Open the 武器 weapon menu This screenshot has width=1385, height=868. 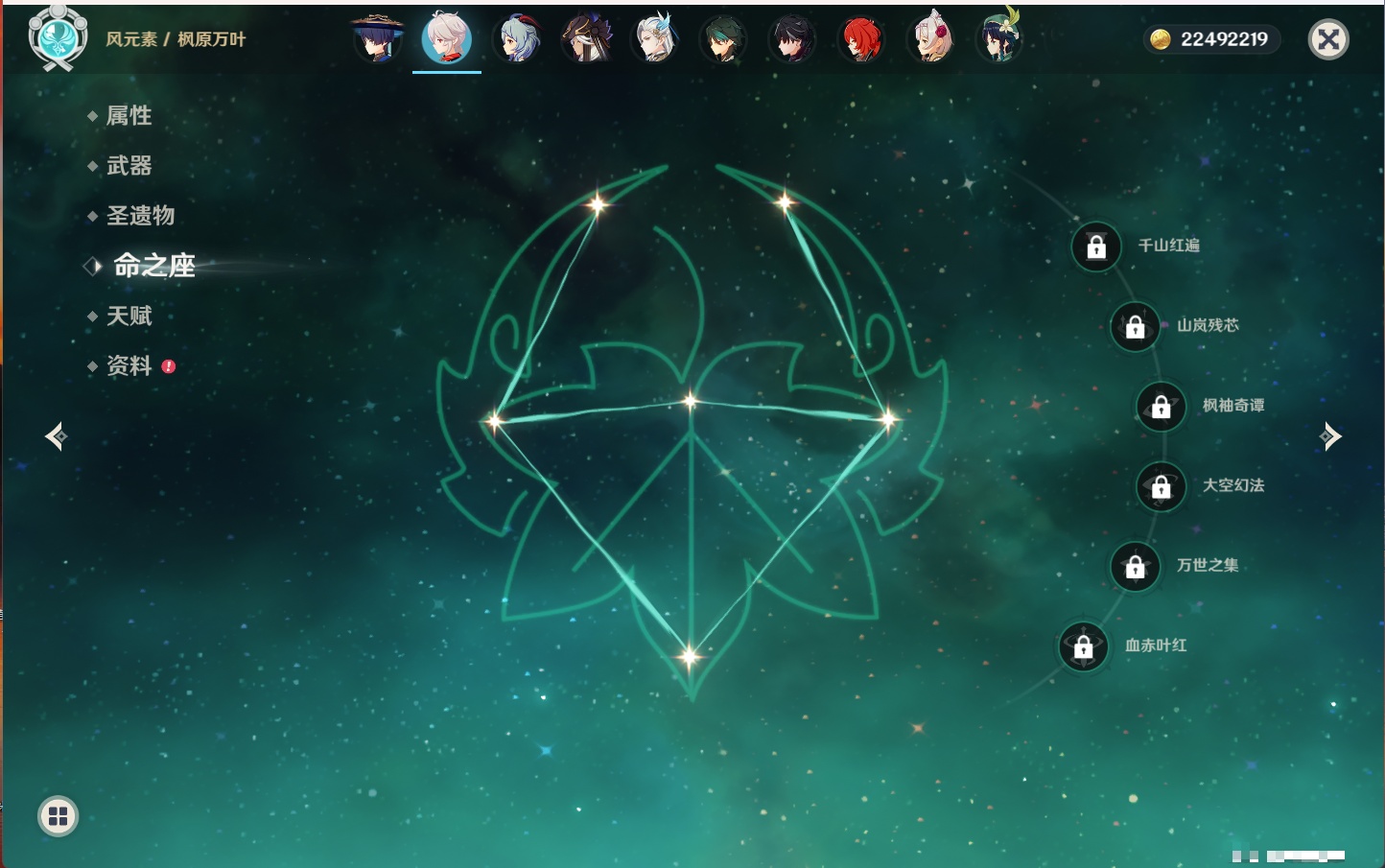tap(129, 166)
